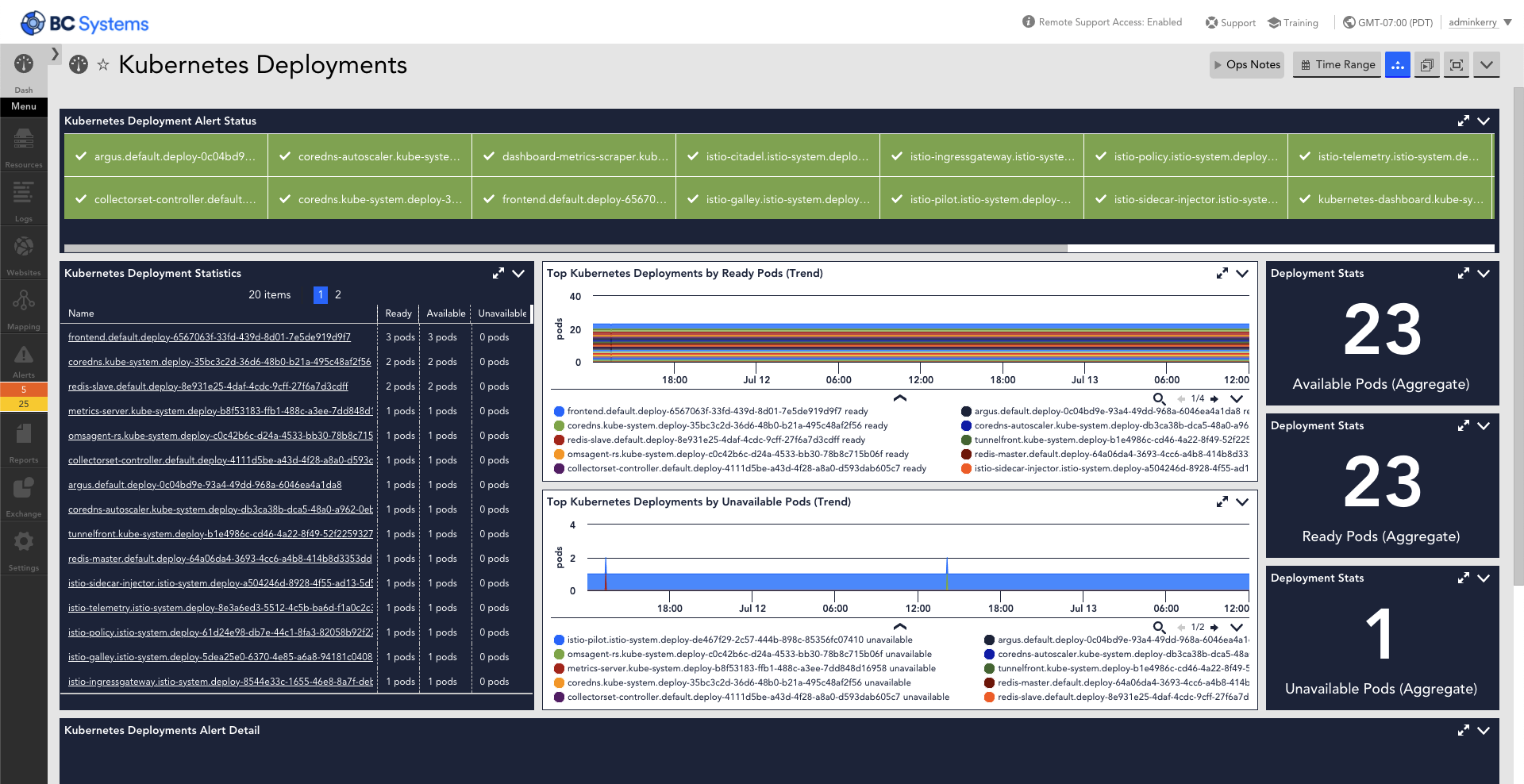The width and height of the screenshot is (1524, 784).
Task: Zoom the Unavailable Pods chart with the magnifier
Action: (x=1160, y=627)
